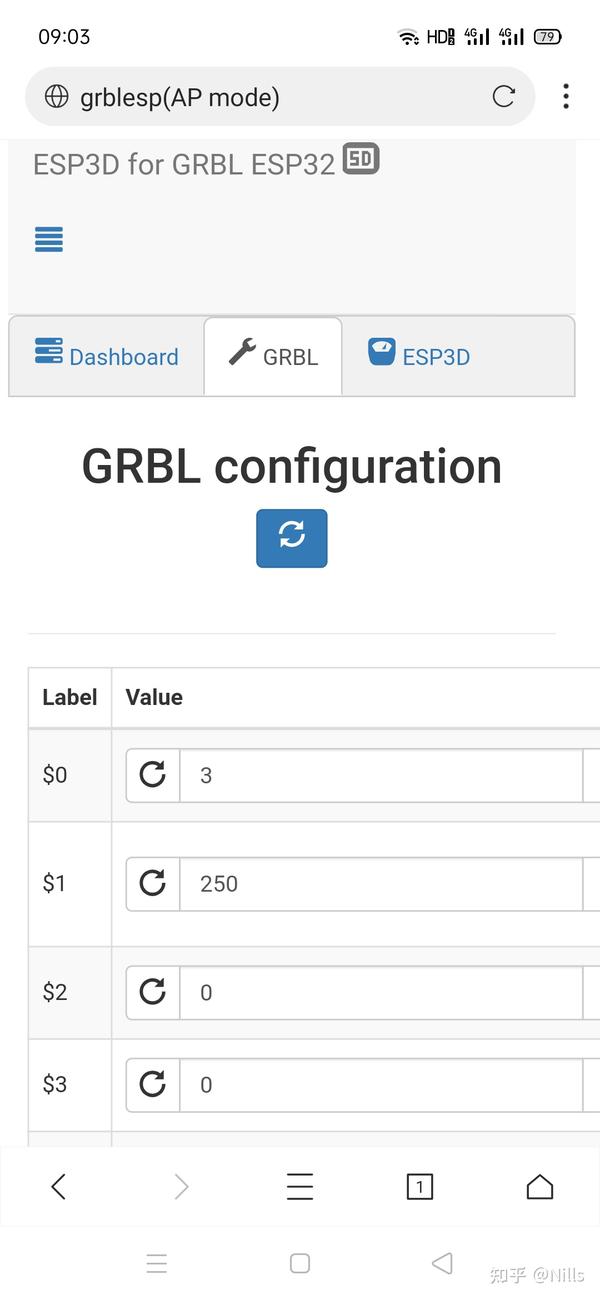Edit the $1 value field showing 250
The width and height of the screenshot is (600, 1300).
pos(380,883)
